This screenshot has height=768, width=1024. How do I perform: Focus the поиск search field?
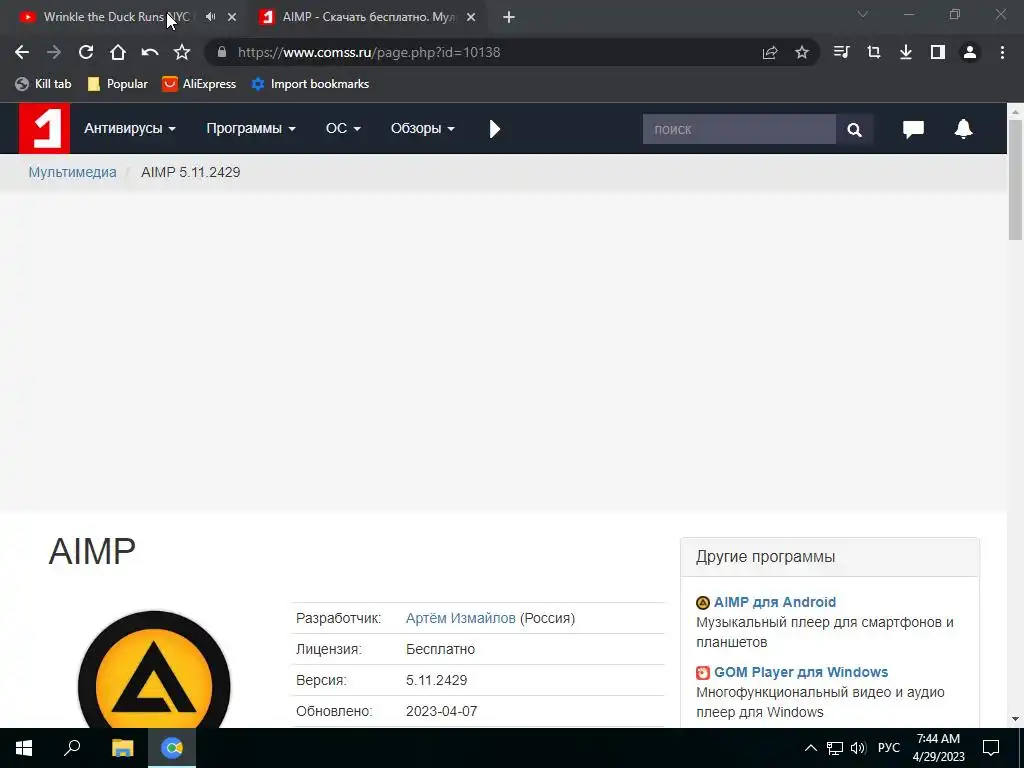pyautogui.click(x=739, y=129)
